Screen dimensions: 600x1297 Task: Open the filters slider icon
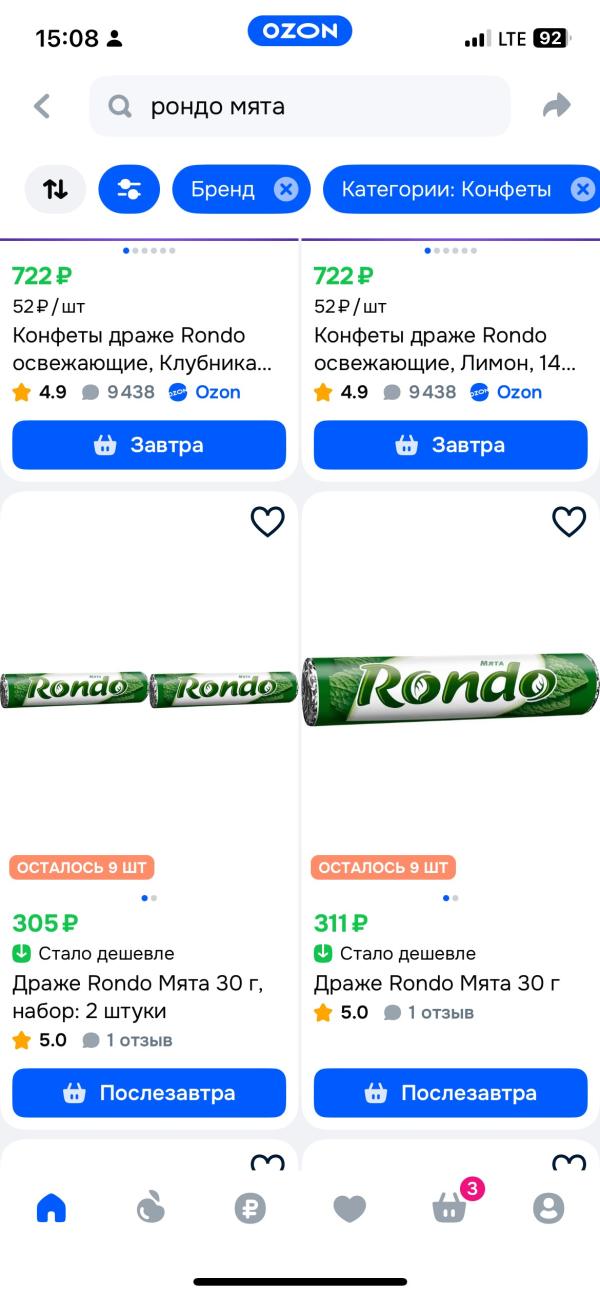(129, 189)
